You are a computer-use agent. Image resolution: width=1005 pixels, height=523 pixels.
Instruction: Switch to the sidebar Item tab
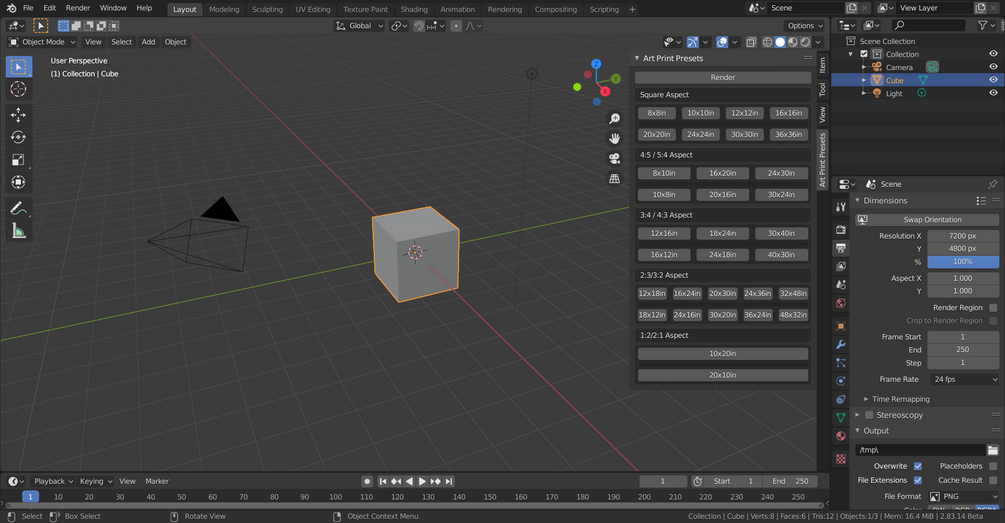click(x=822, y=65)
